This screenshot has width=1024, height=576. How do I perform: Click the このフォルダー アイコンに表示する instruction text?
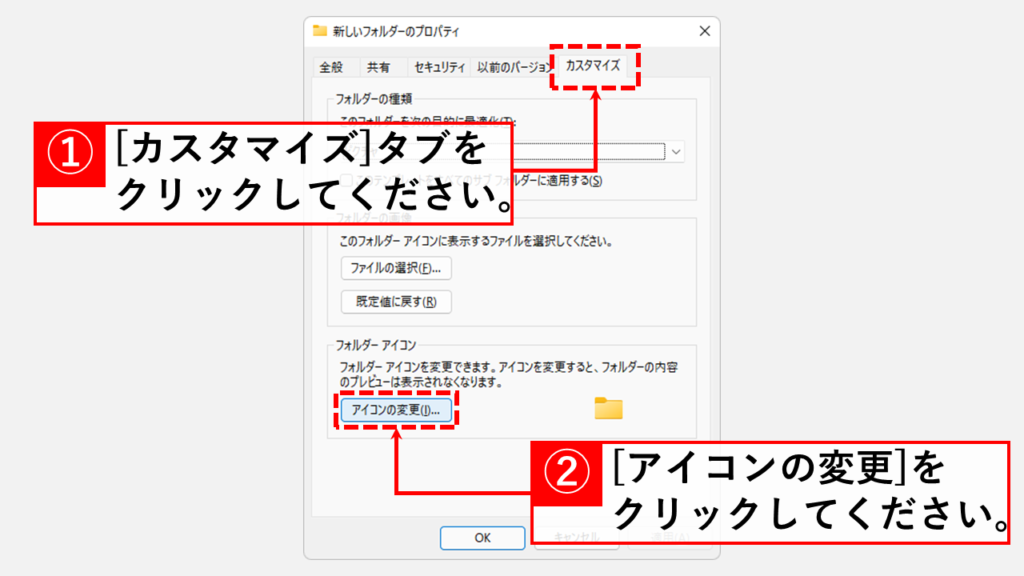(x=476, y=242)
